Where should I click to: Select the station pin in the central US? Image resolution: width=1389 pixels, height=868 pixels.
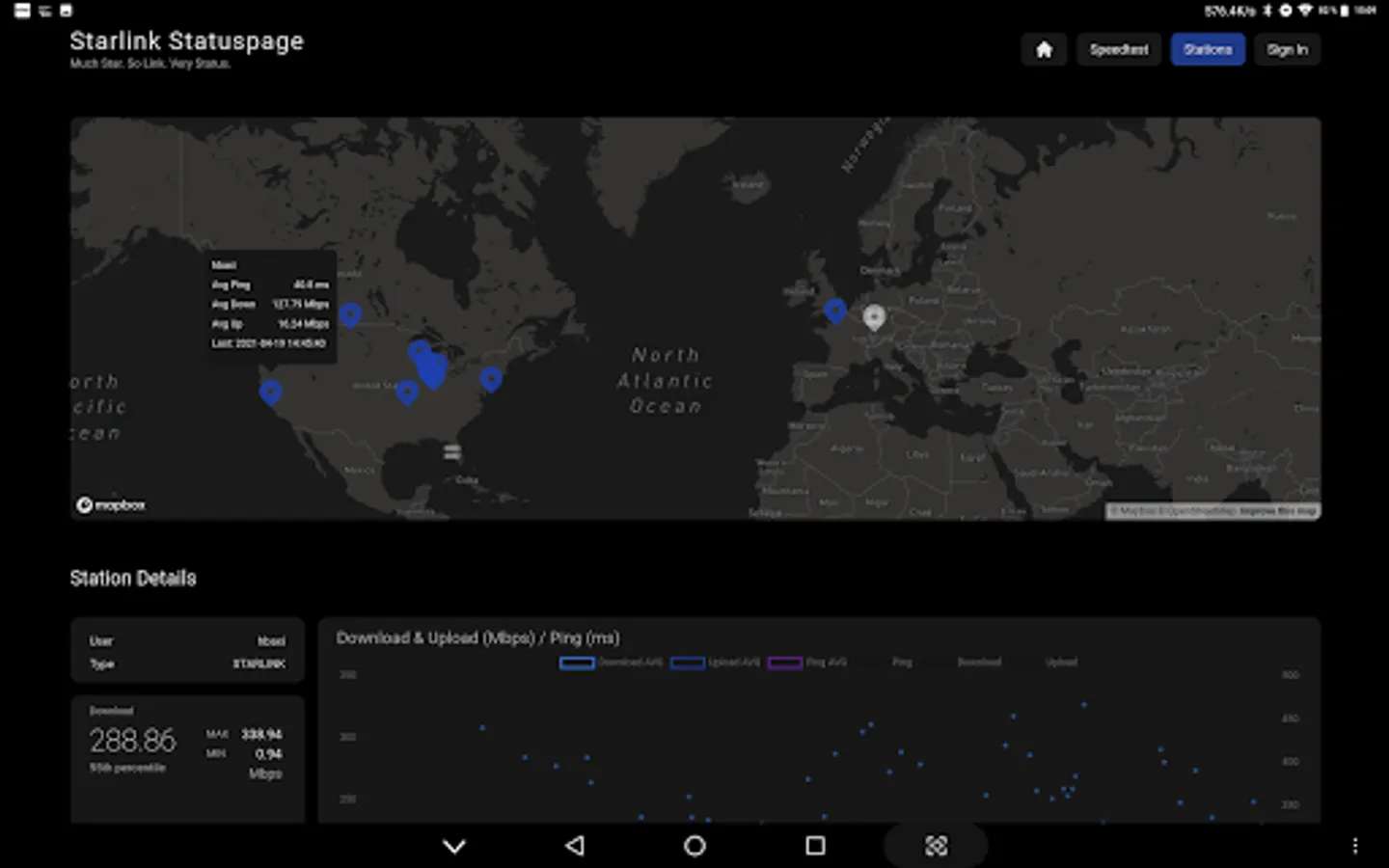click(407, 392)
